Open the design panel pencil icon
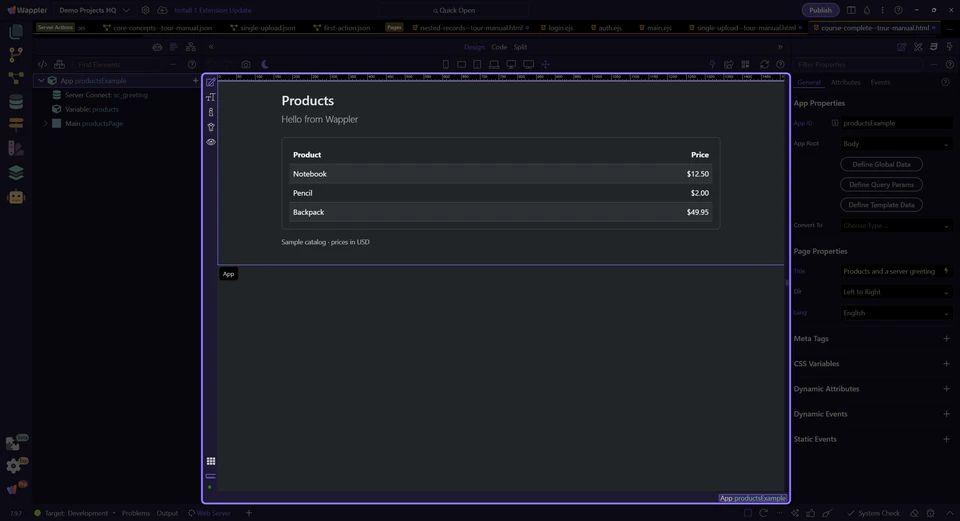This screenshot has height=521, width=960. [x=901, y=47]
